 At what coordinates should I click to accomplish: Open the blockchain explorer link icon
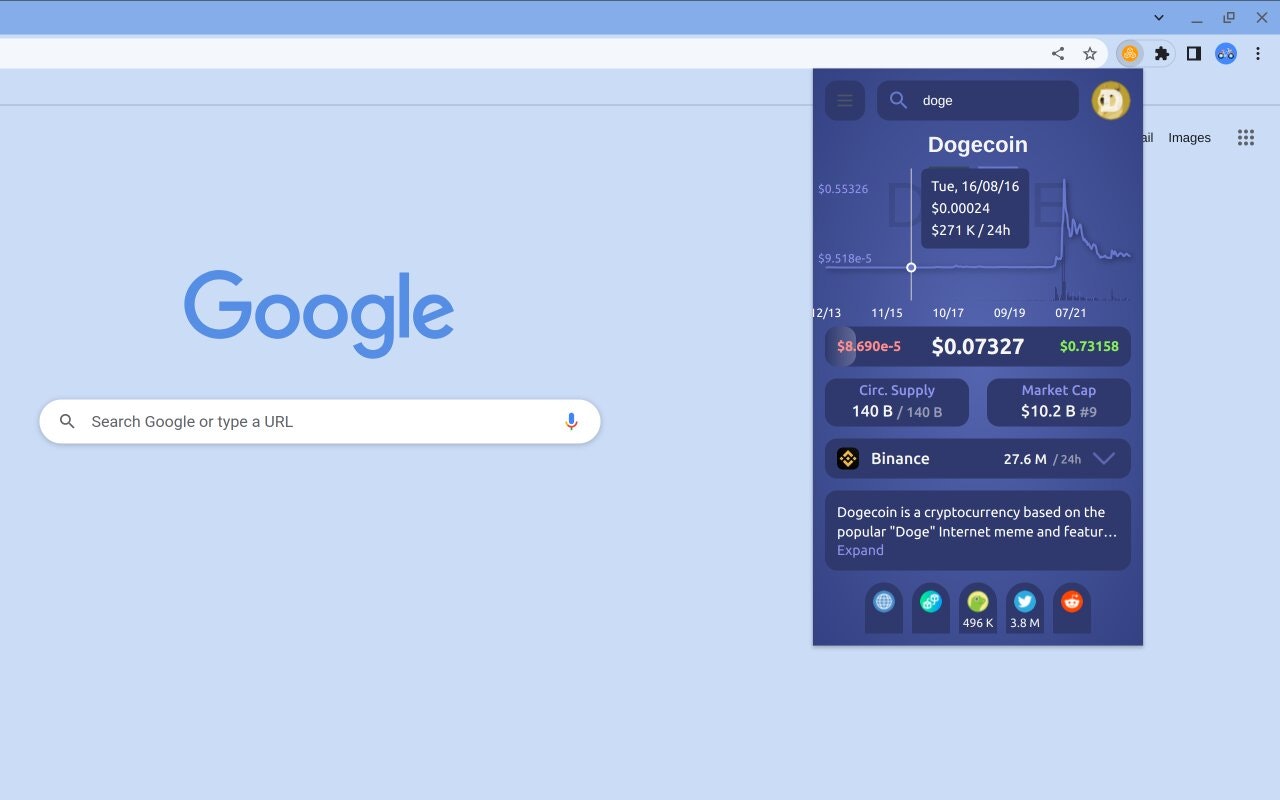(931, 602)
